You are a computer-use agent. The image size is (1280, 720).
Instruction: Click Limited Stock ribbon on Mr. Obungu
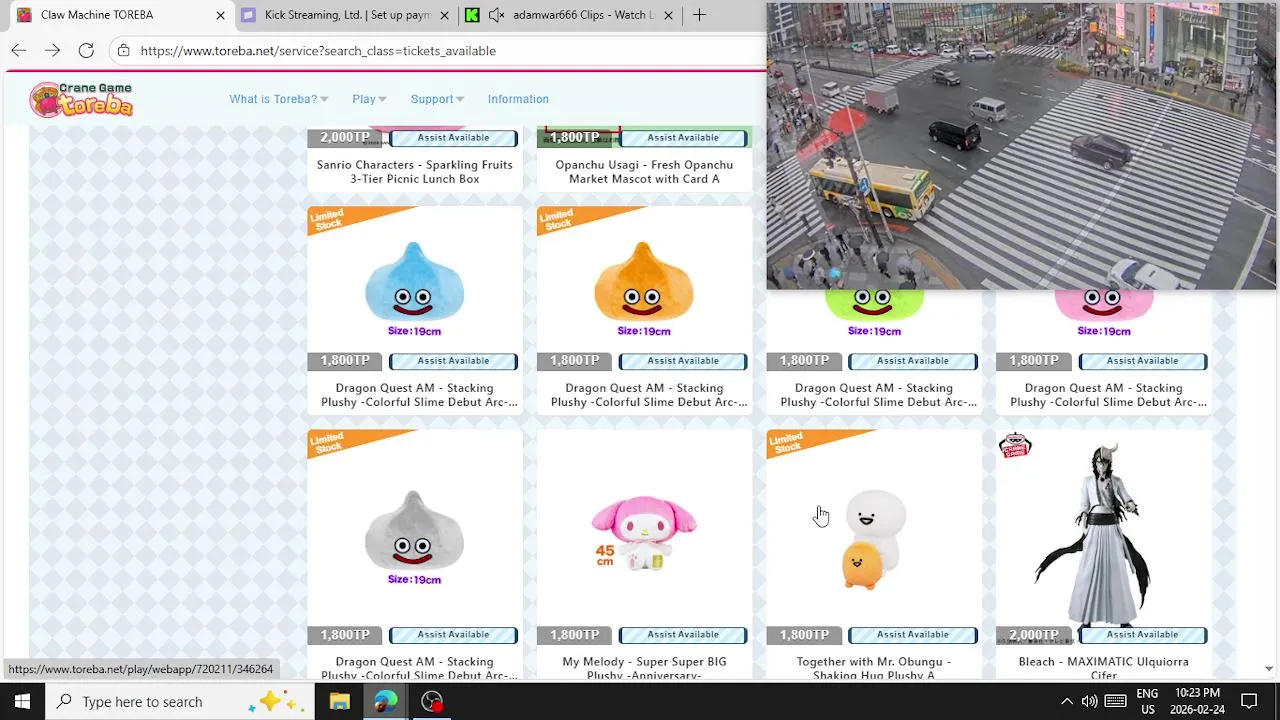point(800,442)
